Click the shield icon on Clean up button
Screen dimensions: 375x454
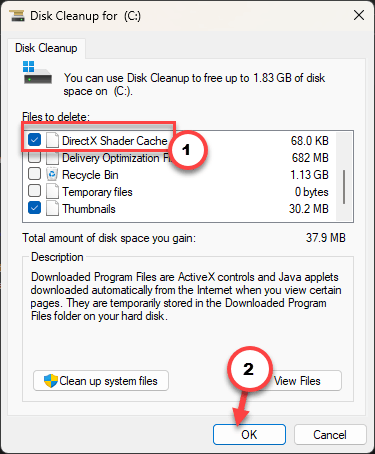[x=51, y=381]
